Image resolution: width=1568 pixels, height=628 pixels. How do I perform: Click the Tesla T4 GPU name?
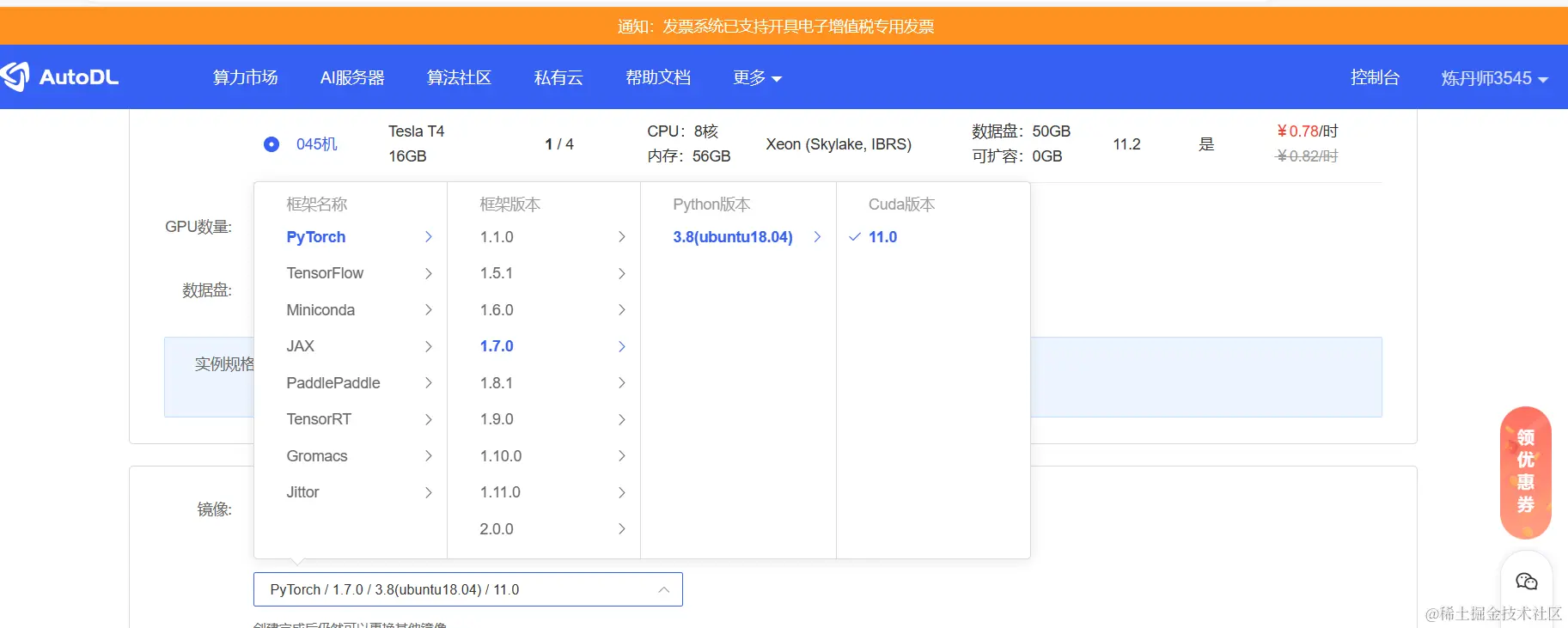pos(417,131)
